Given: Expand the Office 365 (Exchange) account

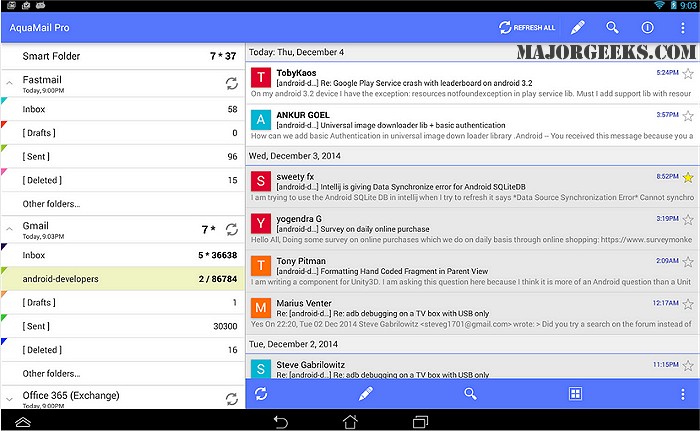Looking at the screenshot, I should 9,399.
